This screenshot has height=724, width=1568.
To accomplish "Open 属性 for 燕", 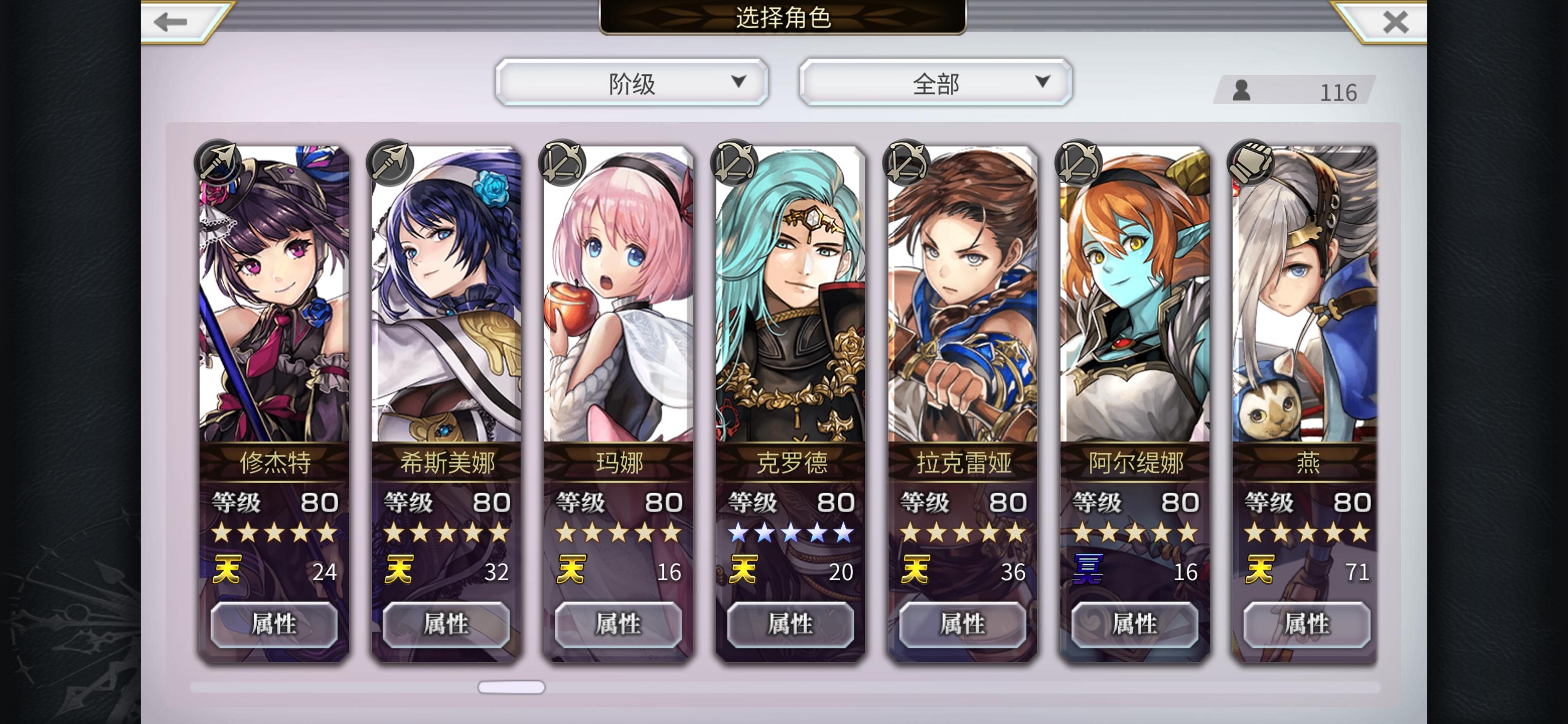I will tap(1306, 624).
